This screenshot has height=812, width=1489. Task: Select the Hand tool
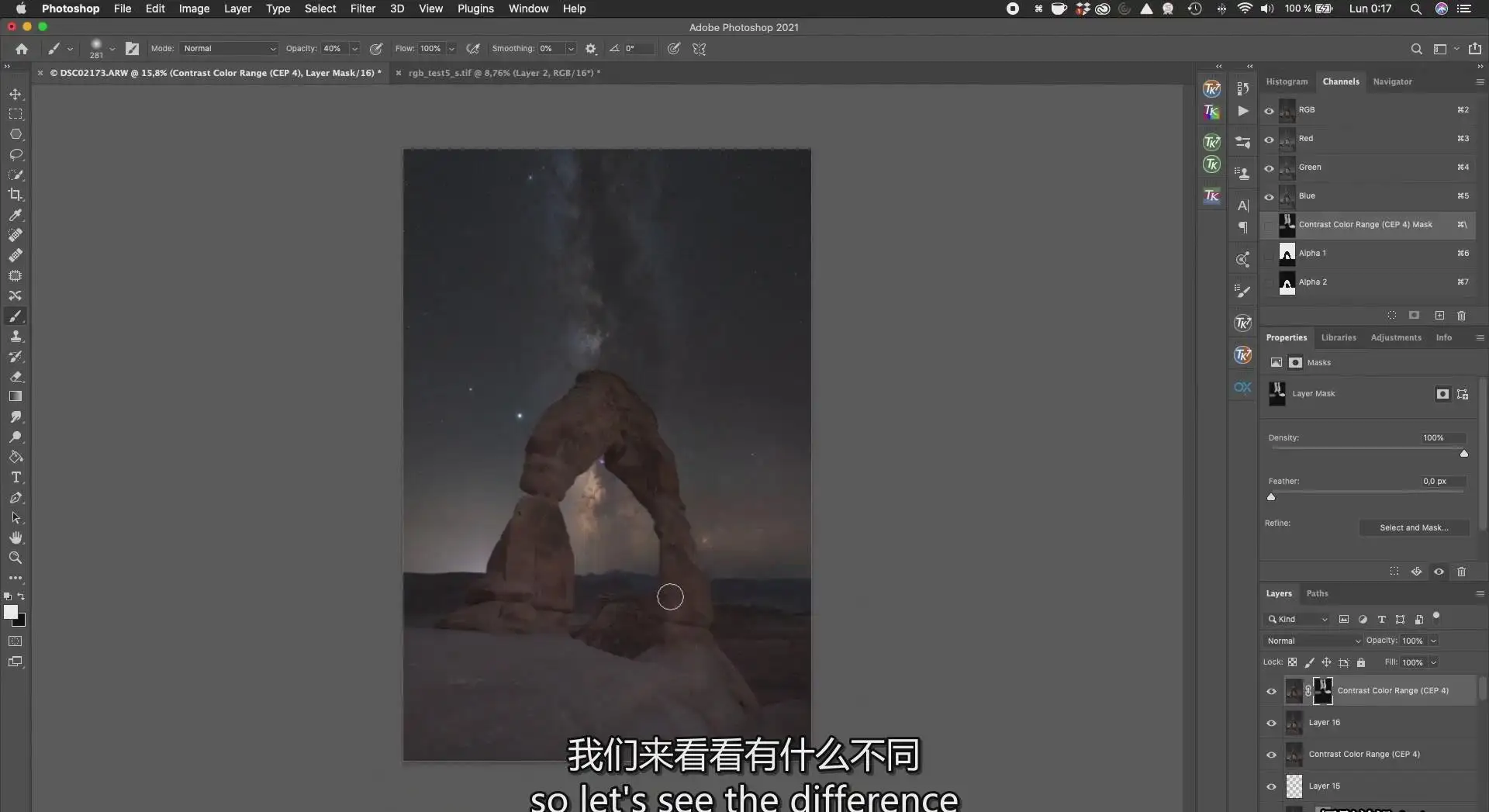click(16, 537)
